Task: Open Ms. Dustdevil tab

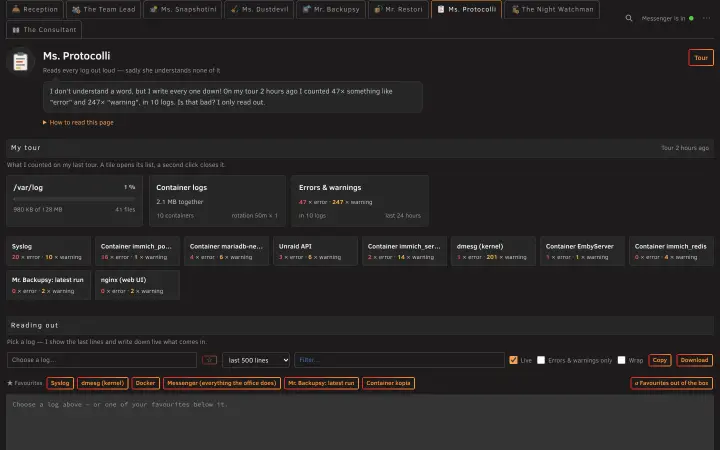Action: point(259,9)
